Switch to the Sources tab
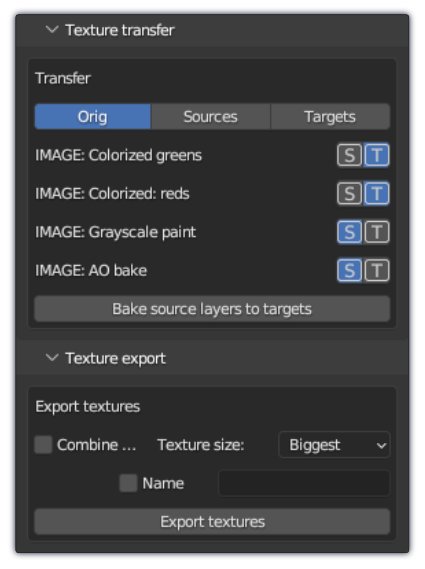This screenshot has height=569, width=425. 211,117
